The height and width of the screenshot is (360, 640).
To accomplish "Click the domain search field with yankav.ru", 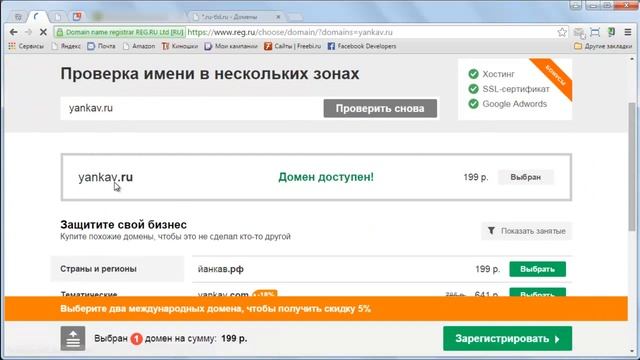I will tap(191, 109).
